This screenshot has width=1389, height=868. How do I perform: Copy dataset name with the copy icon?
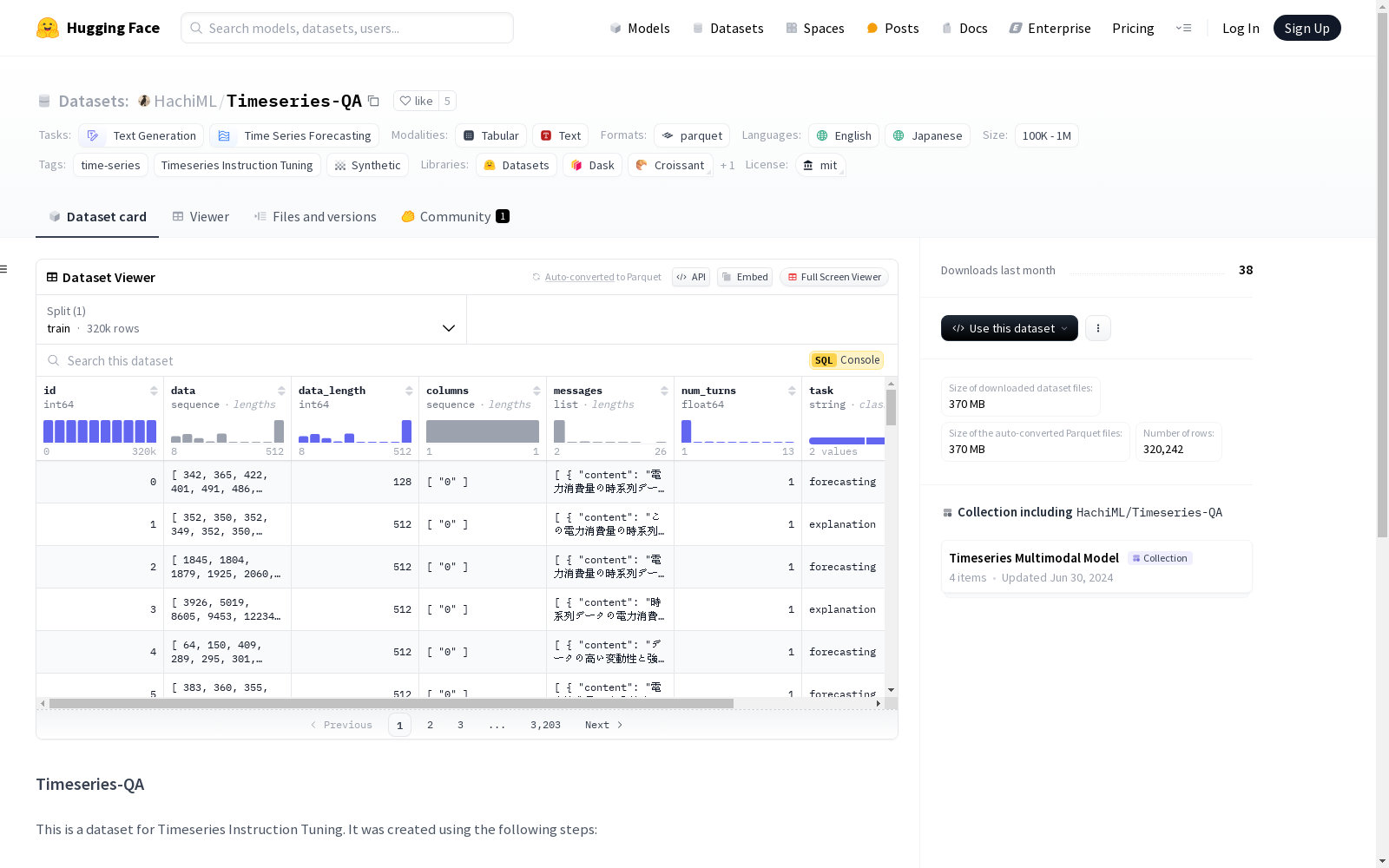click(x=373, y=101)
